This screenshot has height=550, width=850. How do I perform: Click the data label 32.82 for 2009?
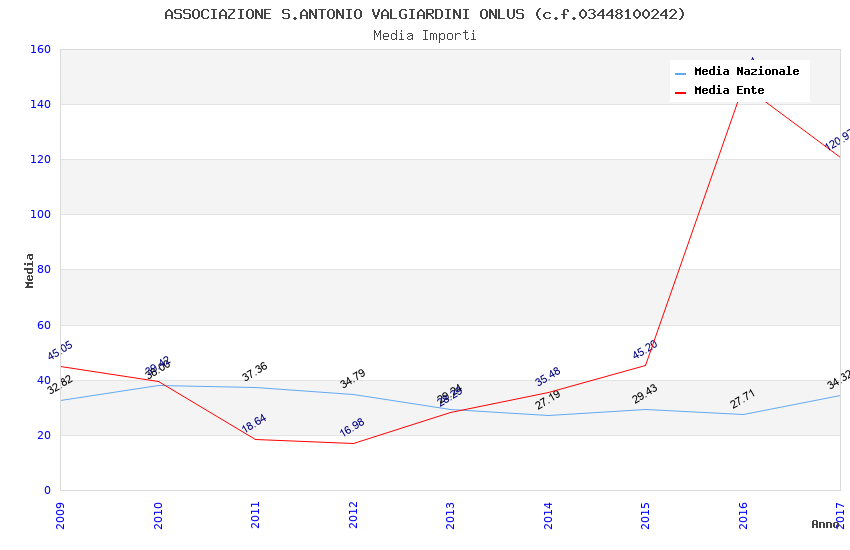(x=60, y=384)
